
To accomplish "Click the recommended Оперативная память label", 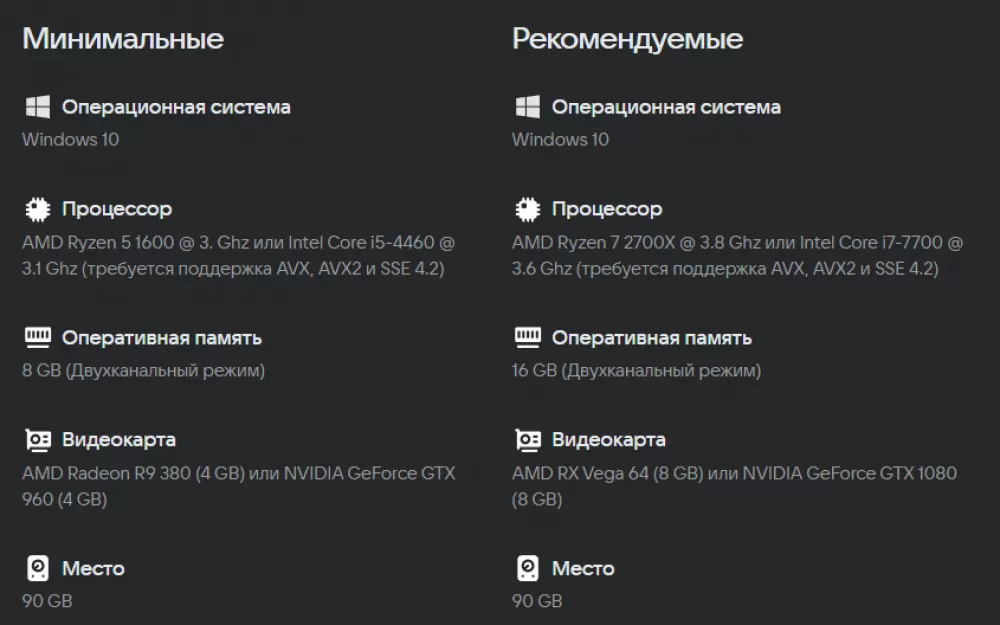I will pyautogui.click(x=652, y=338).
